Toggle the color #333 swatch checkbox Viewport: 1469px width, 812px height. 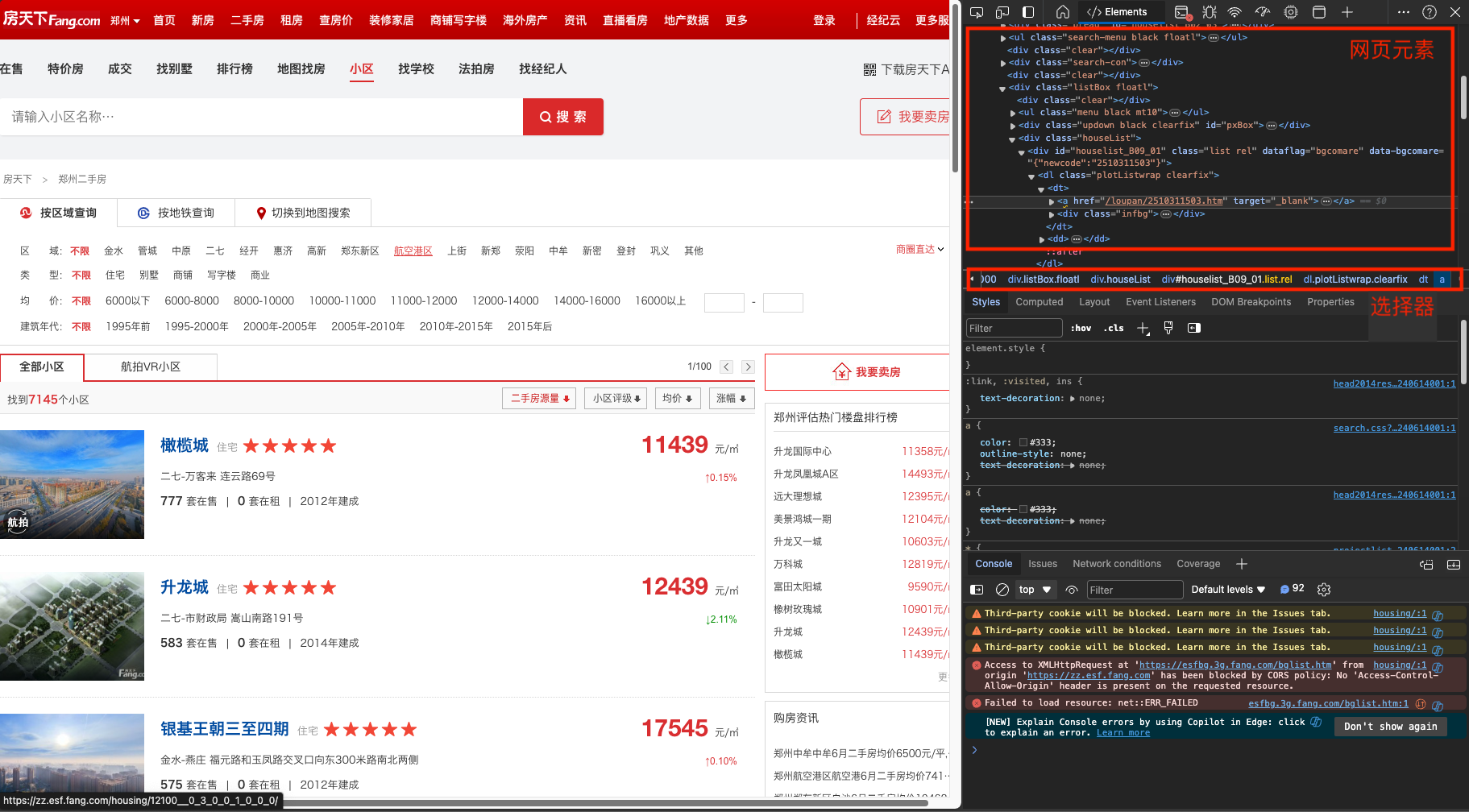(x=1023, y=442)
